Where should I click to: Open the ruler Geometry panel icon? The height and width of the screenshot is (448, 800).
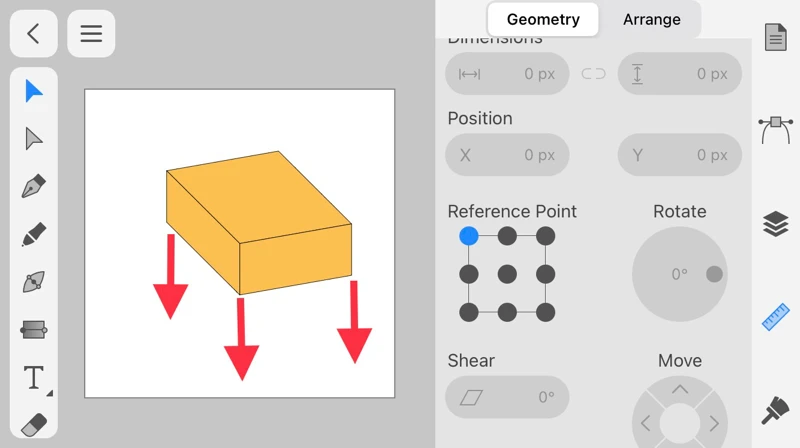(x=776, y=317)
